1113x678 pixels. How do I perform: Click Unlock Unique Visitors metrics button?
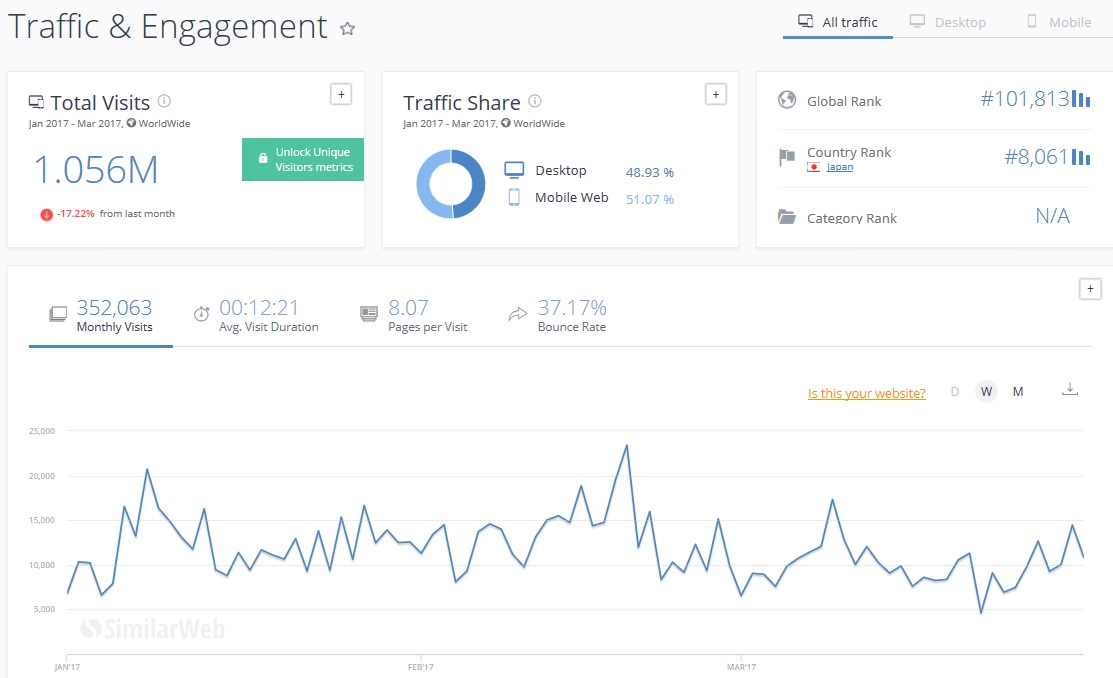(x=303, y=160)
